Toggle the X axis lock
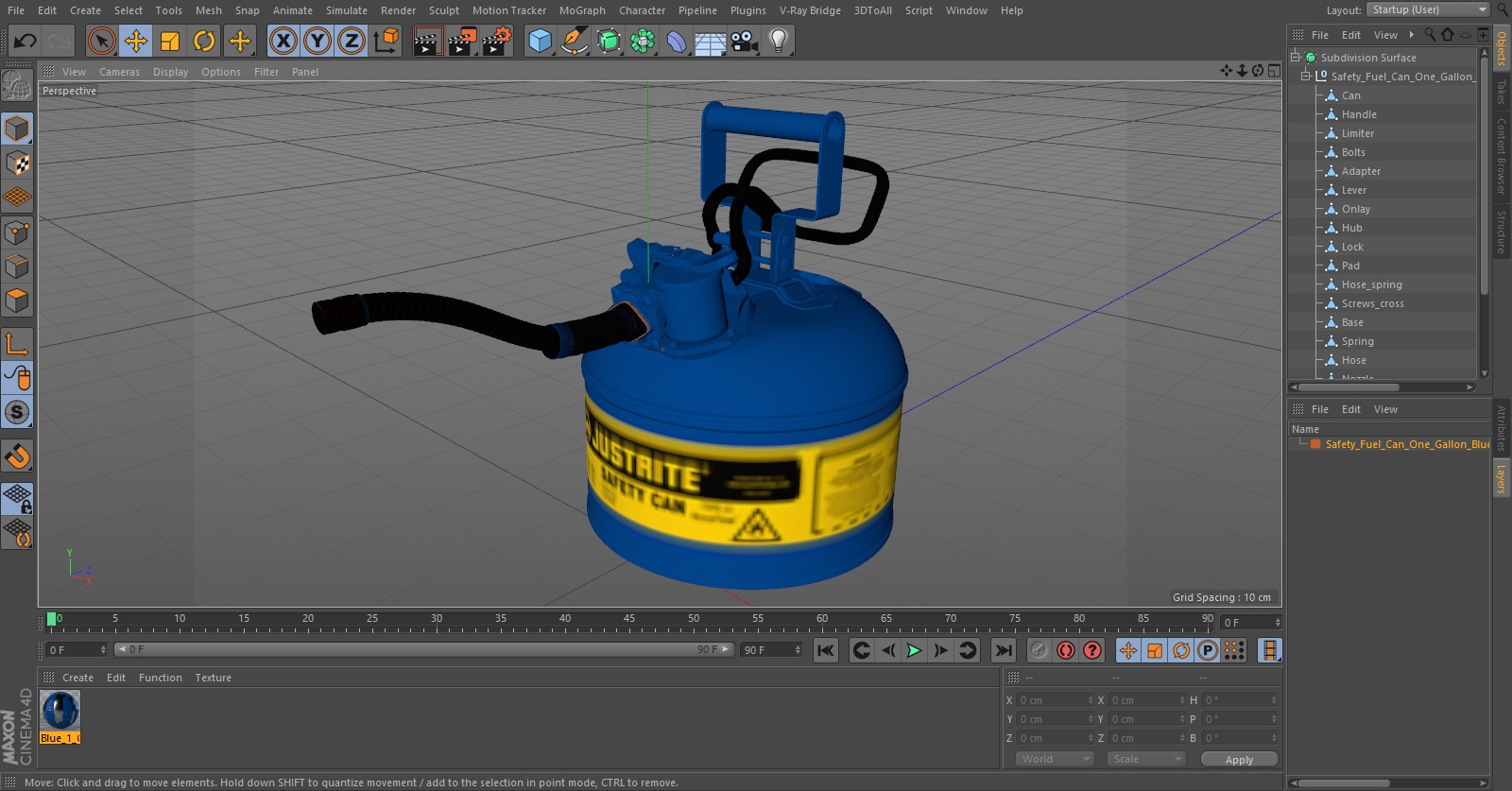This screenshot has width=1512, height=791. pyautogui.click(x=283, y=41)
